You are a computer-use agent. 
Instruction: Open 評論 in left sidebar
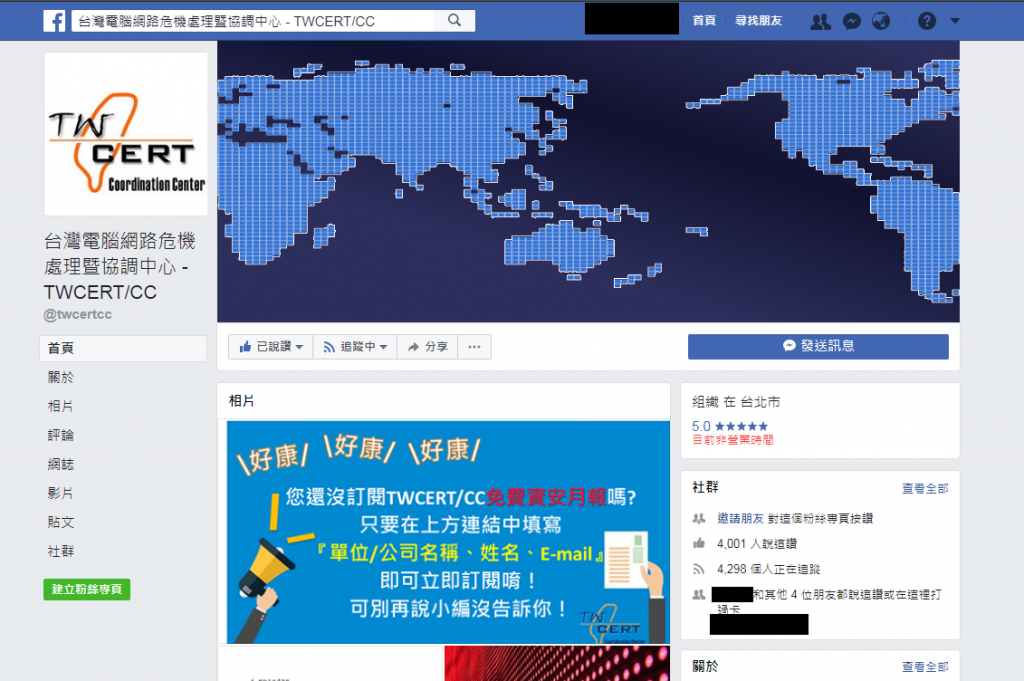point(61,435)
